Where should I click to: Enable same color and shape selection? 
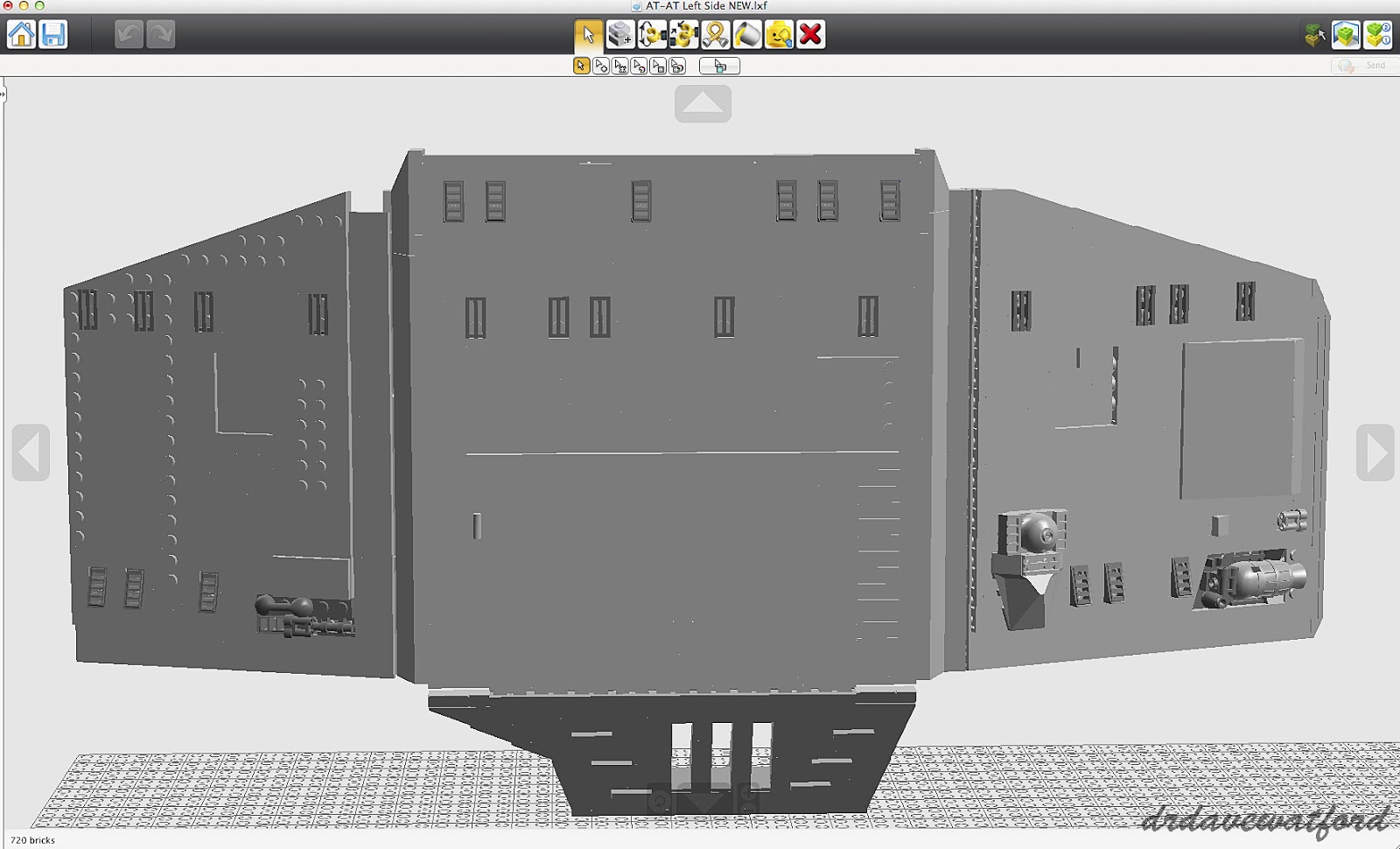[678, 67]
